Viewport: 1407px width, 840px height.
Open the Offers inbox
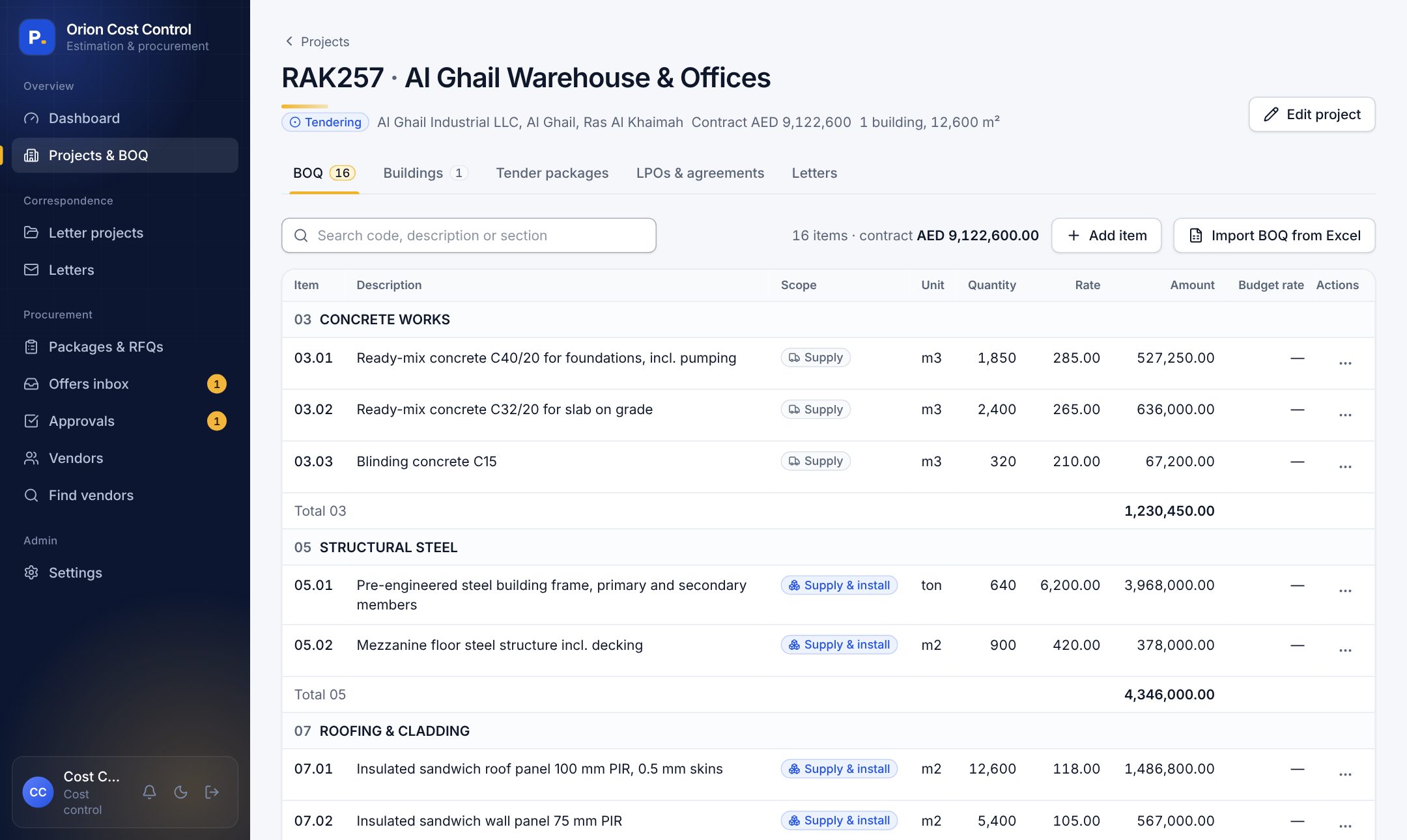125,384
